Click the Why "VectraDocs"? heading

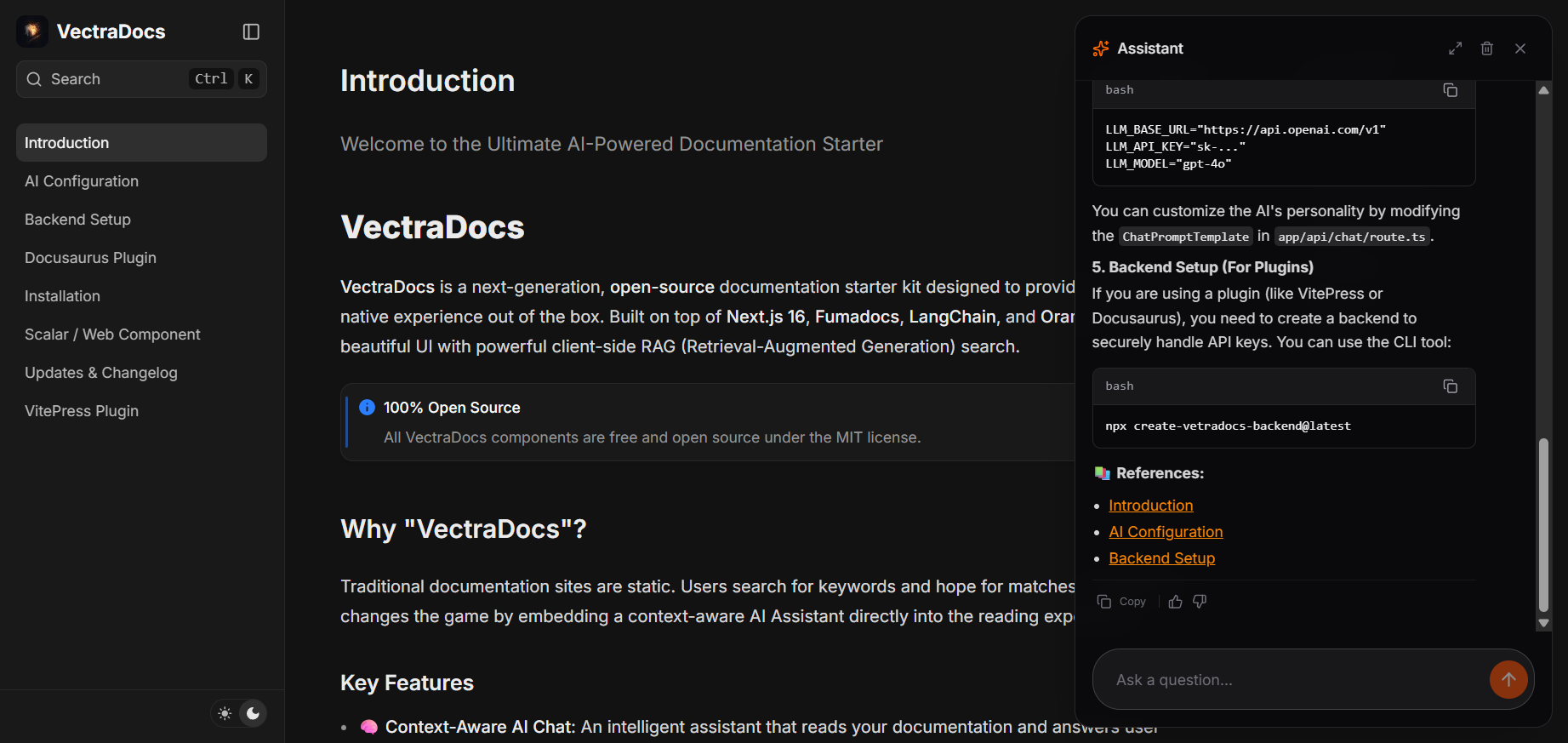tap(464, 529)
